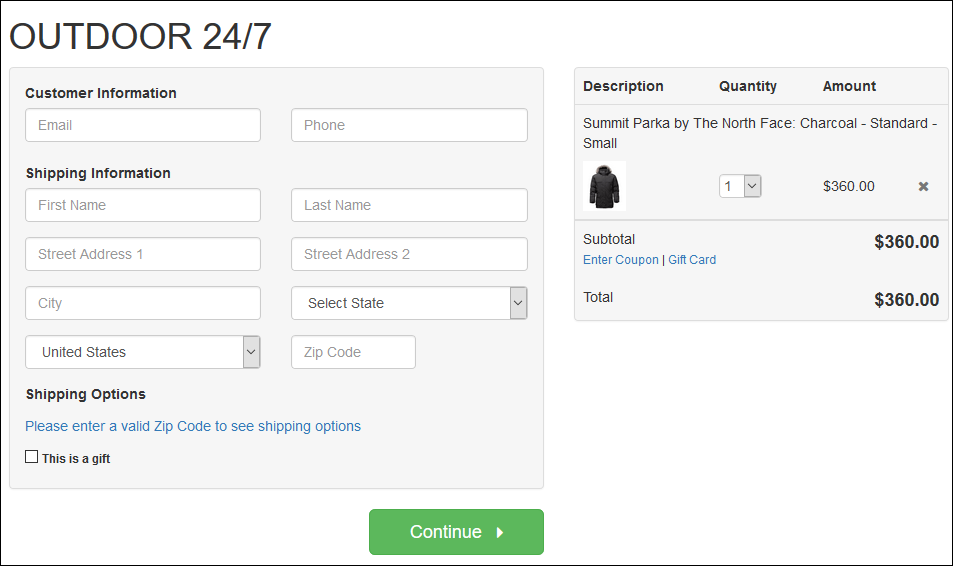Focus the Phone input field
This screenshot has width=953, height=566.
(409, 125)
